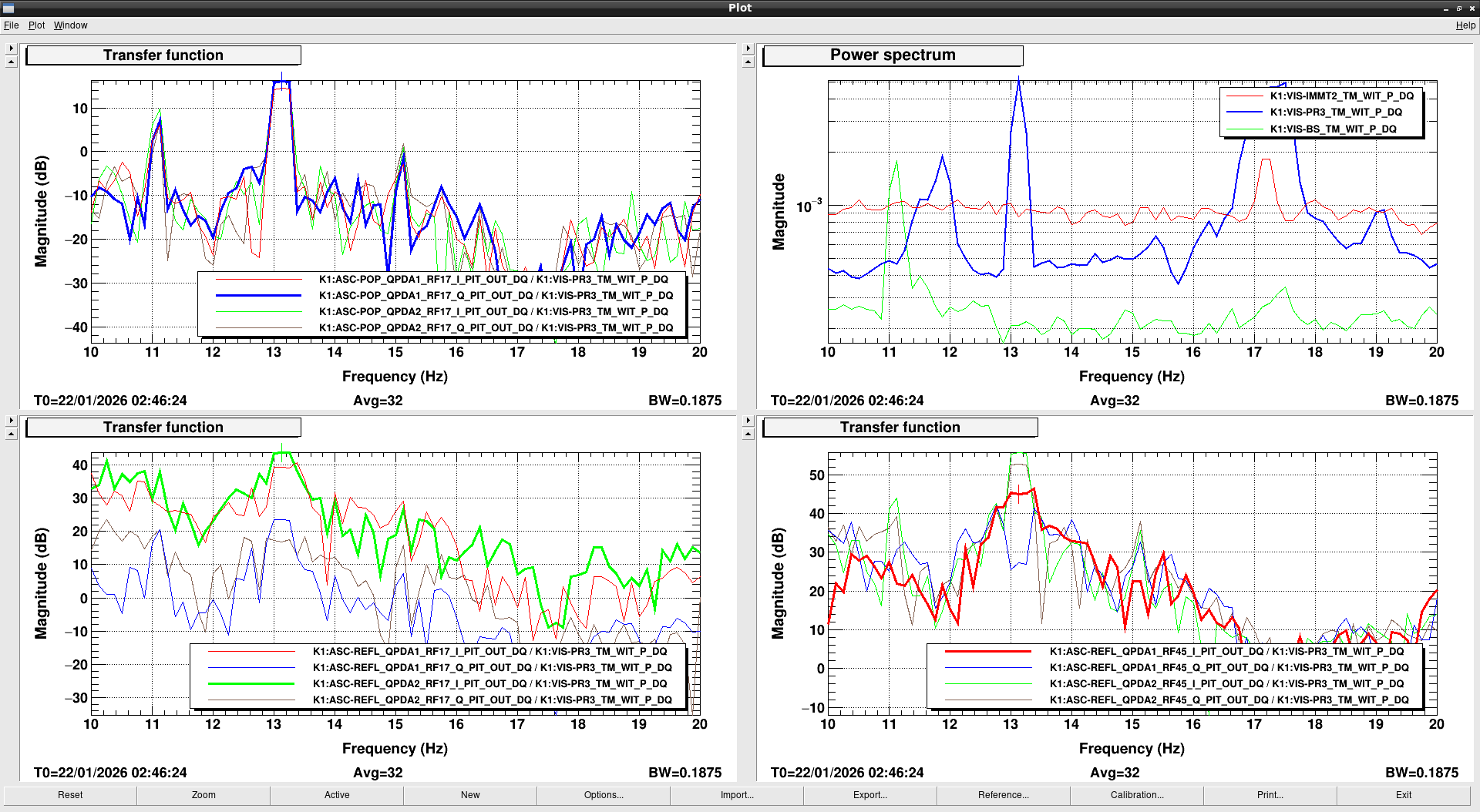Click the Zoom button
The height and width of the screenshot is (812, 1480).
point(203,795)
